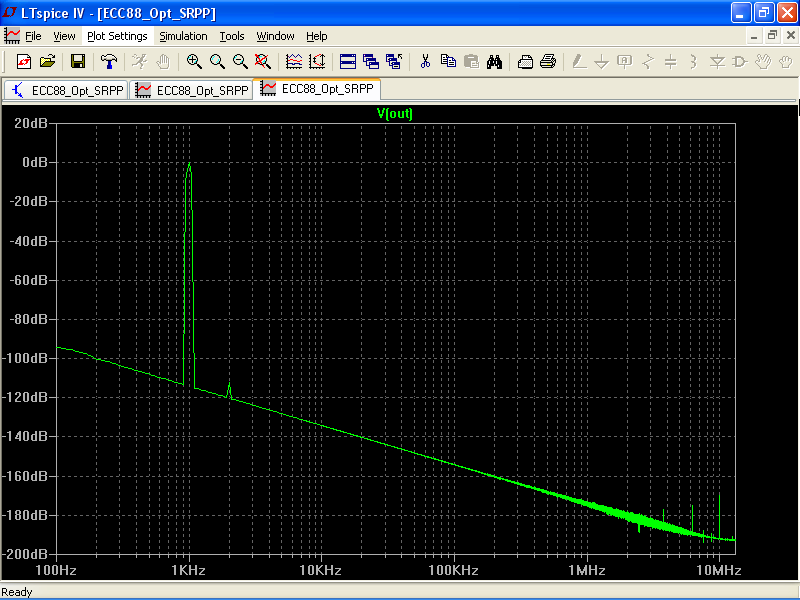The height and width of the screenshot is (600, 800).
Task: Click the 0dB vertical axis label
Action: click(35, 162)
